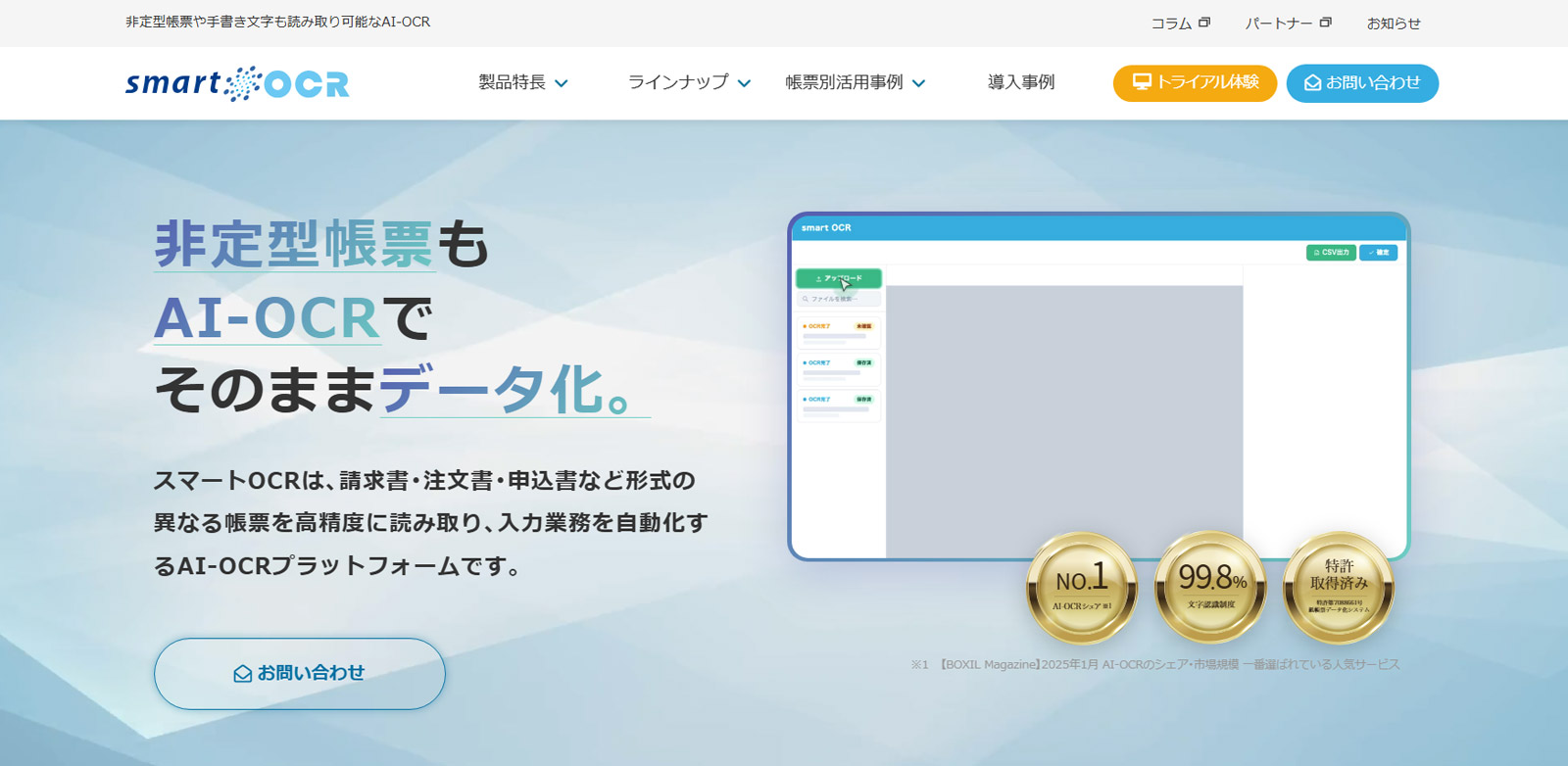Click the monitor icon in the トライアル体験 button
The width and height of the screenshot is (1568, 766).
pyautogui.click(x=1142, y=82)
